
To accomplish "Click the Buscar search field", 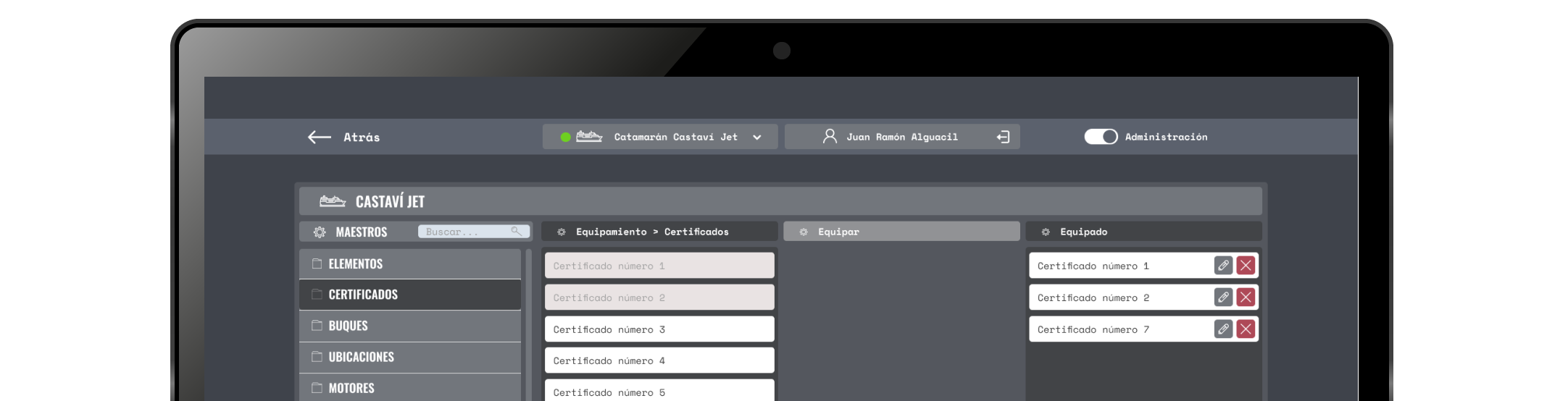I will [464, 232].
